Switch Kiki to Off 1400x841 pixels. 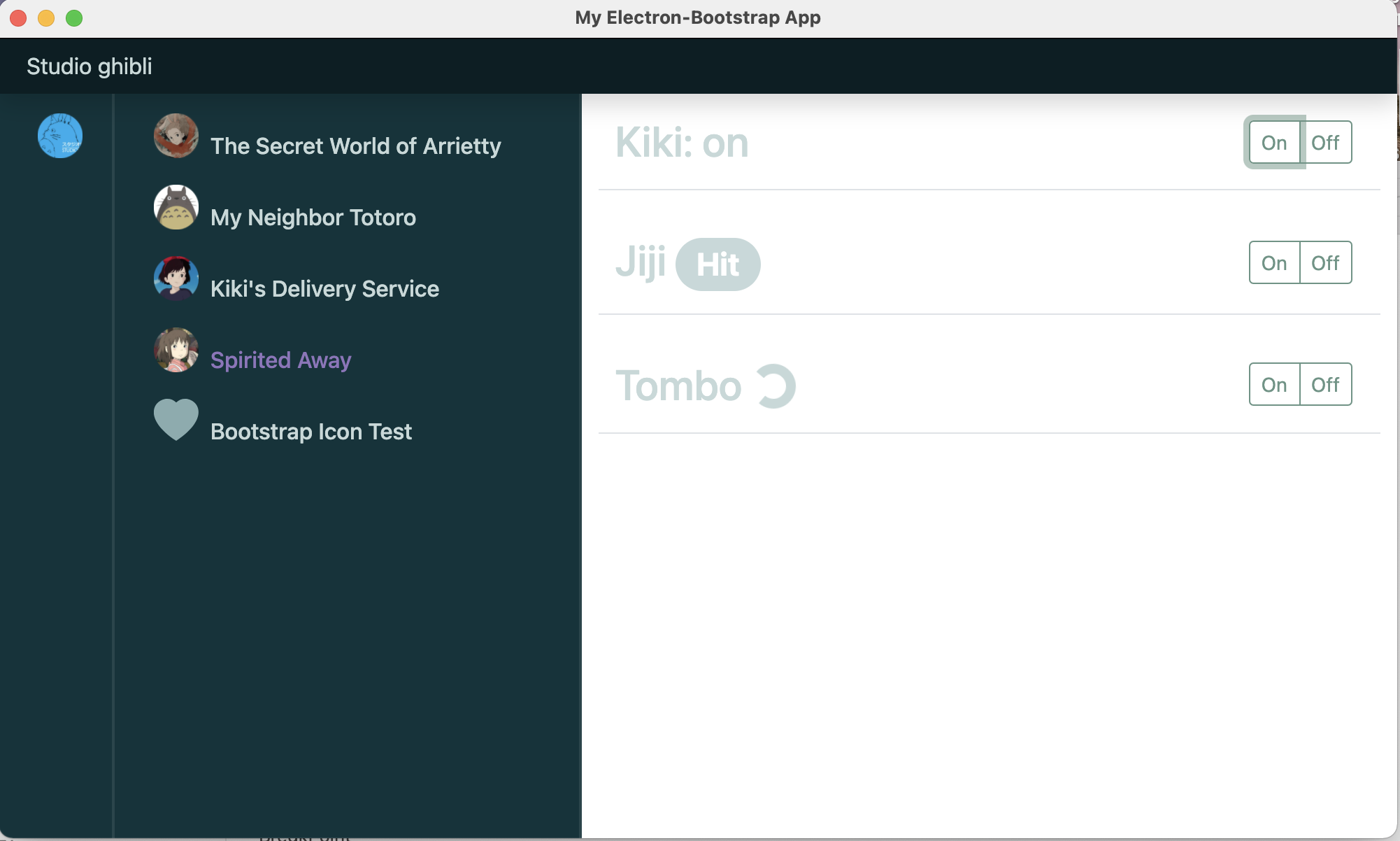coord(1325,143)
